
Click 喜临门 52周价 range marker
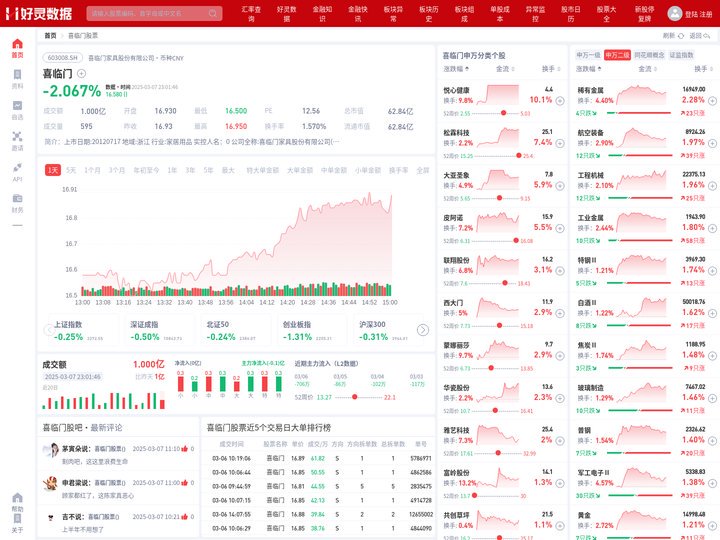tap(354, 397)
